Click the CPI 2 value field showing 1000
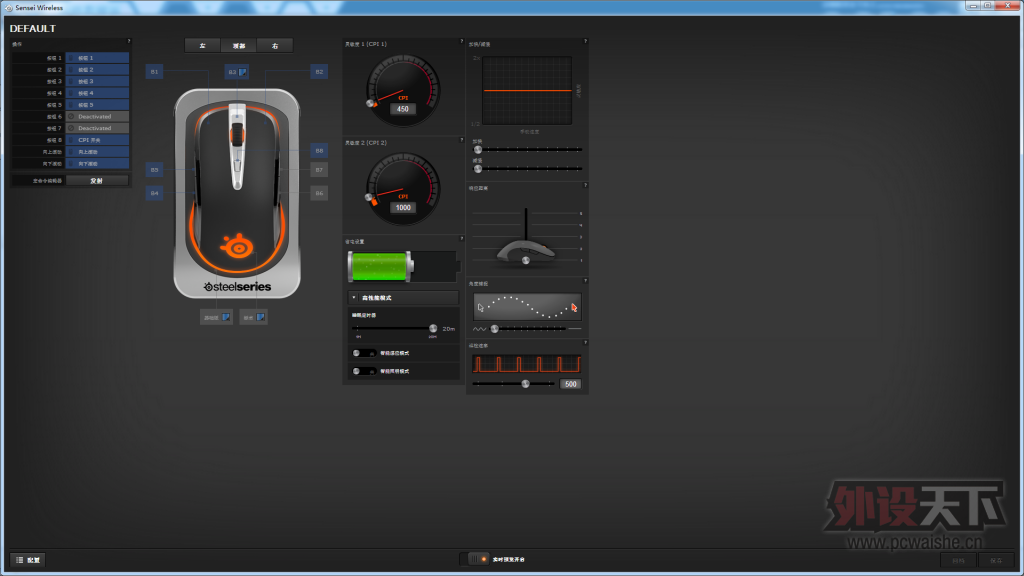Viewport: 1024px width, 576px height. click(403, 208)
